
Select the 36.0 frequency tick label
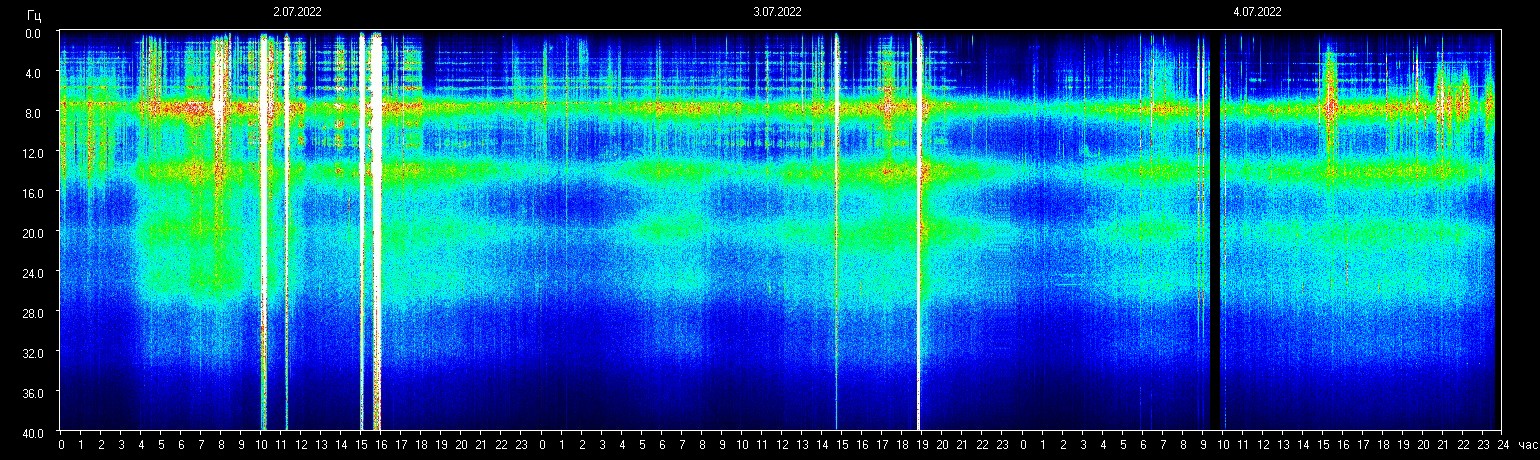31,392
